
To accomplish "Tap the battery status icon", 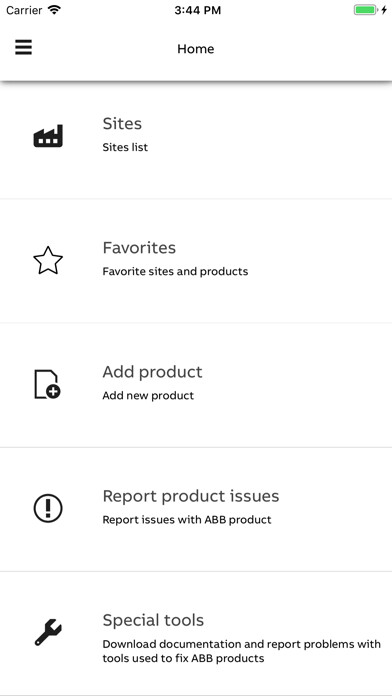I will tap(366, 10).
